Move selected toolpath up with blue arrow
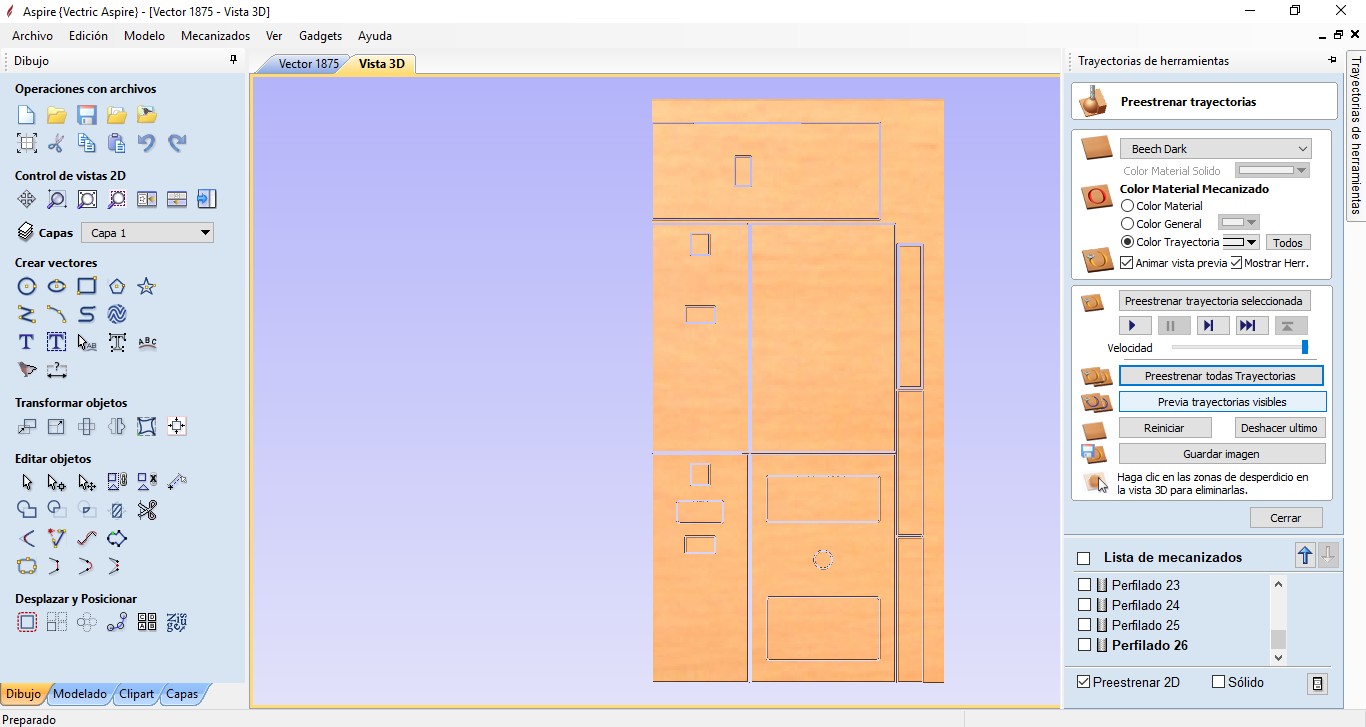The width and height of the screenshot is (1366, 727). point(1305,556)
